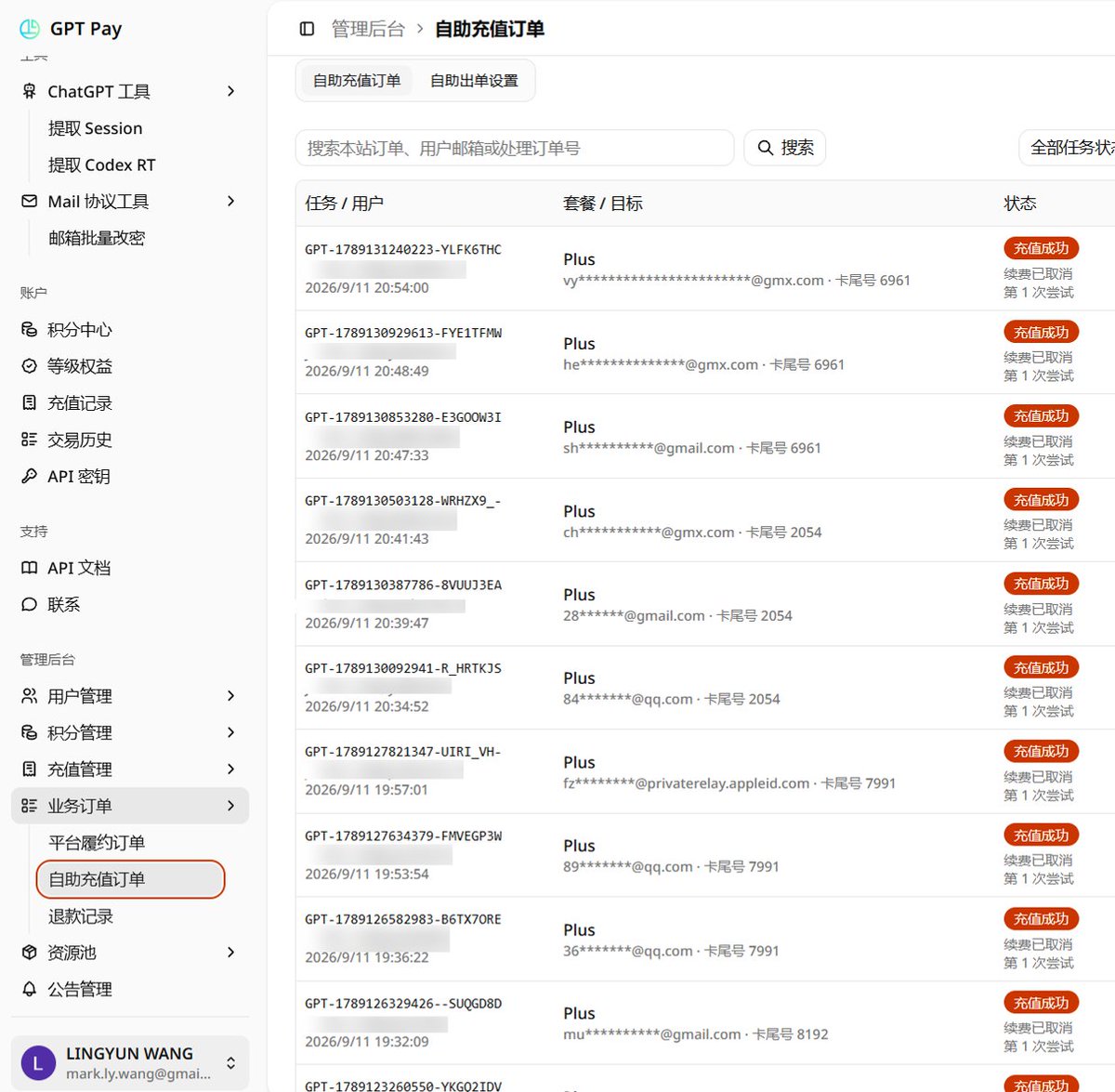Click the ChatGPT 工具 robot icon

click(30, 91)
